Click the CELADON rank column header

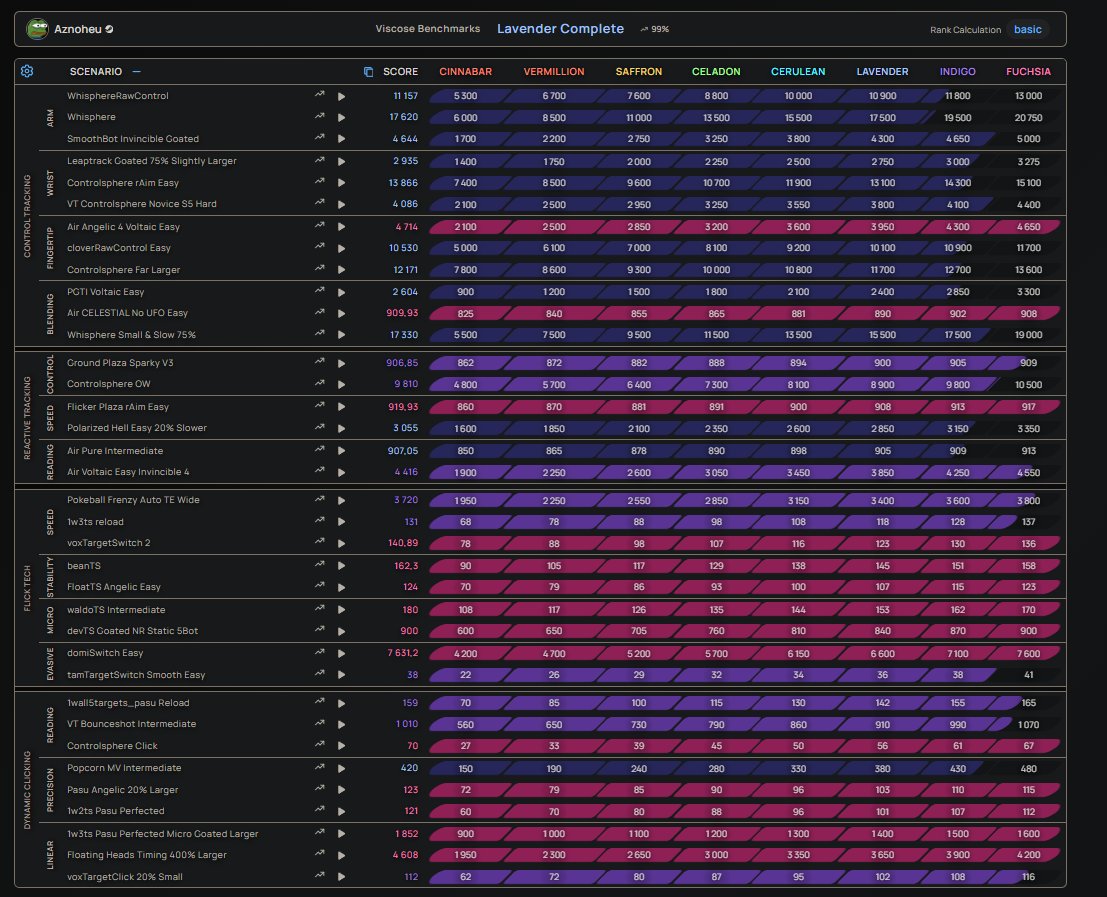click(x=716, y=72)
